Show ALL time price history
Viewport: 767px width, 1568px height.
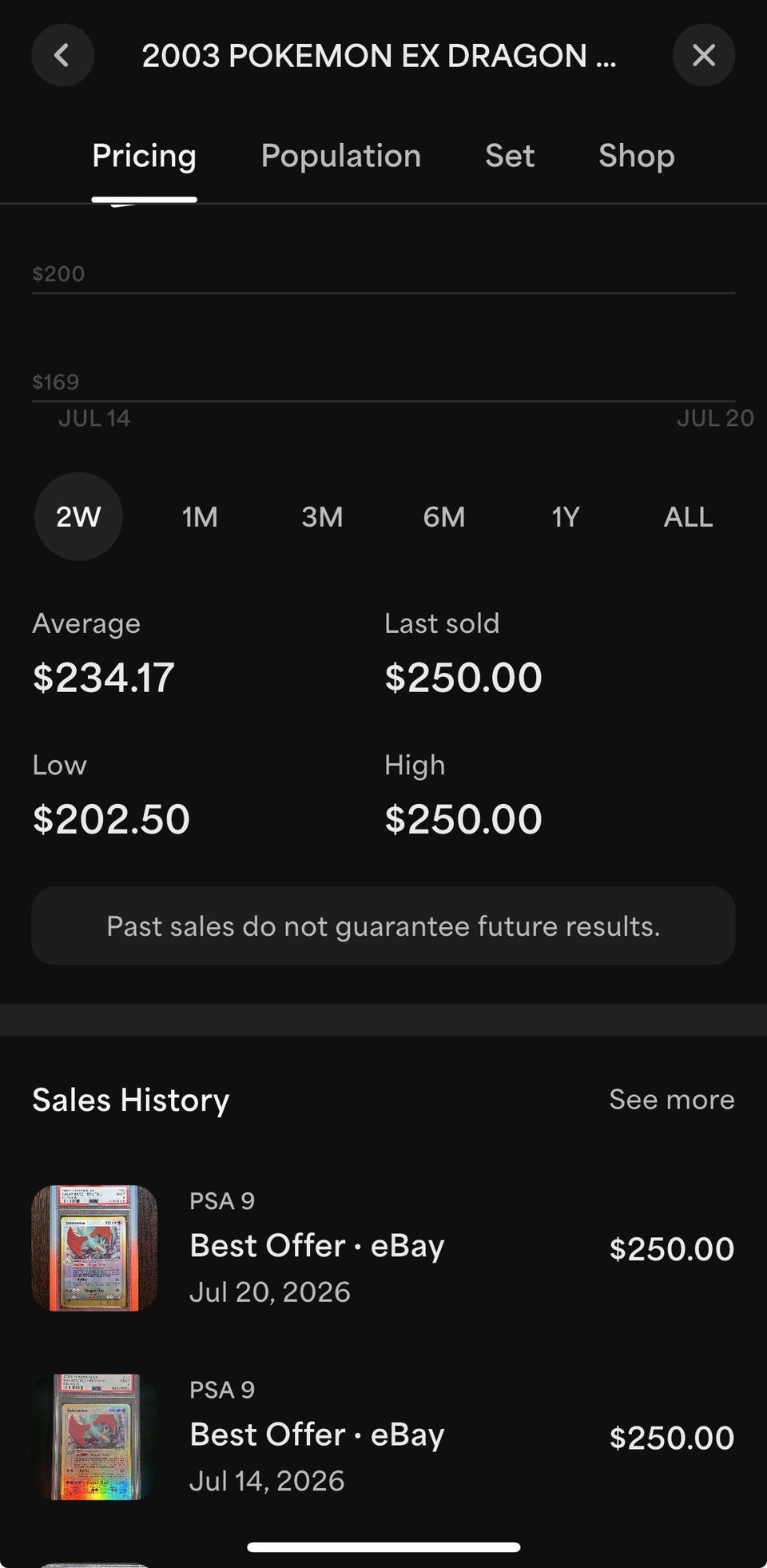pos(688,516)
